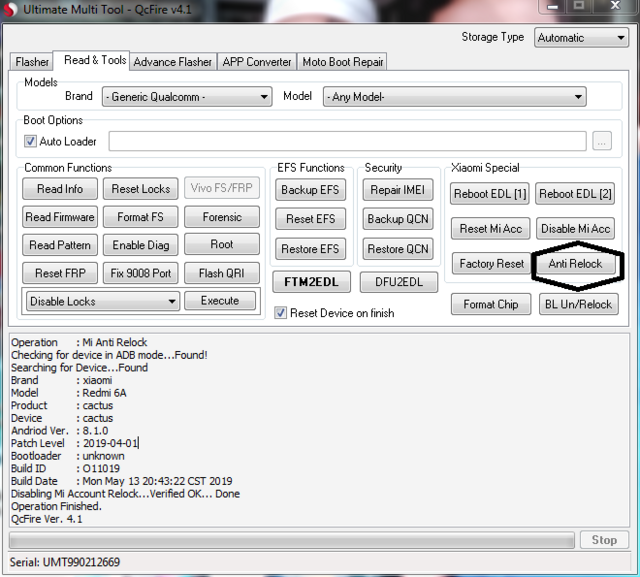Click the Read Pattern button
This screenshot has width=640, height=577.
(60, 245)
